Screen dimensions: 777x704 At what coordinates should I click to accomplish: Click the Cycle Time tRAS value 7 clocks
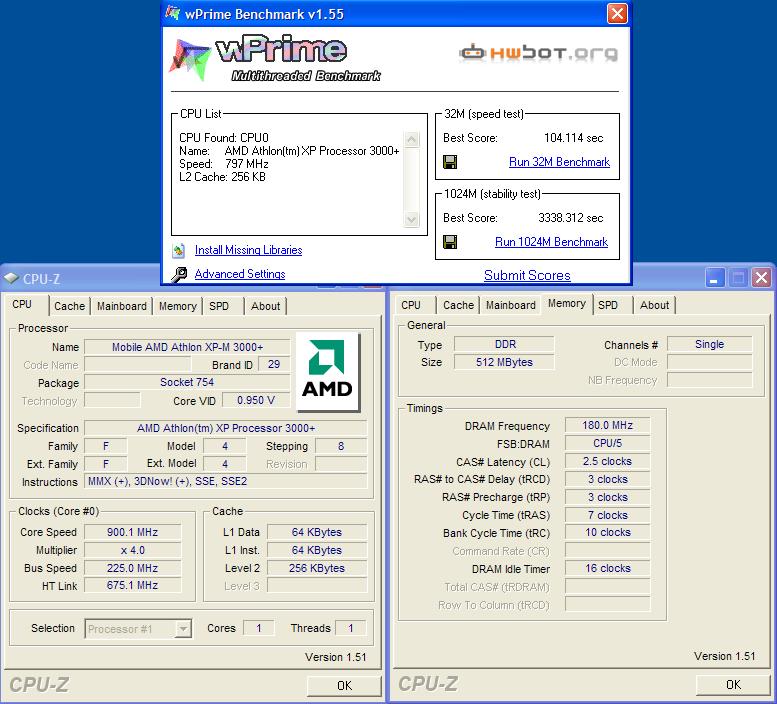[608, 515]
